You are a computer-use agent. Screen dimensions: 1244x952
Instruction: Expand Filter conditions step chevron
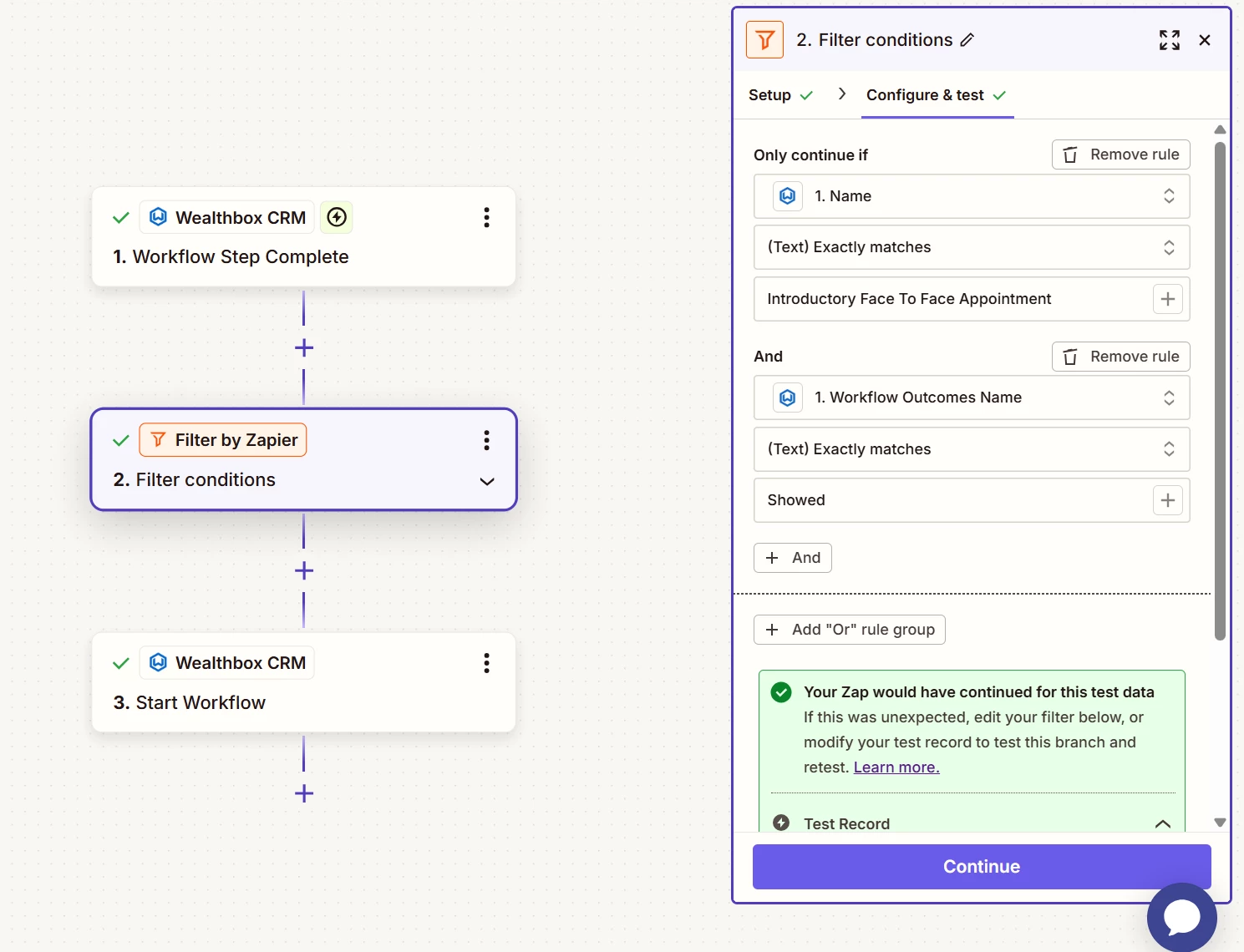(x=487, y=481)
